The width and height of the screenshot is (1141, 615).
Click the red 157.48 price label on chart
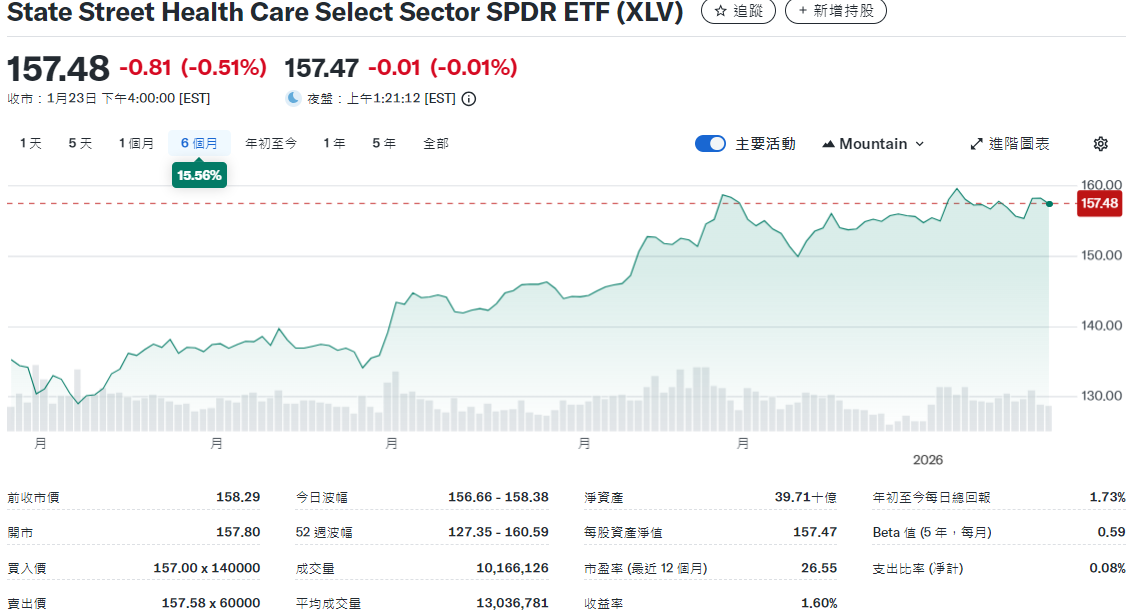(x=1099, y=203)
